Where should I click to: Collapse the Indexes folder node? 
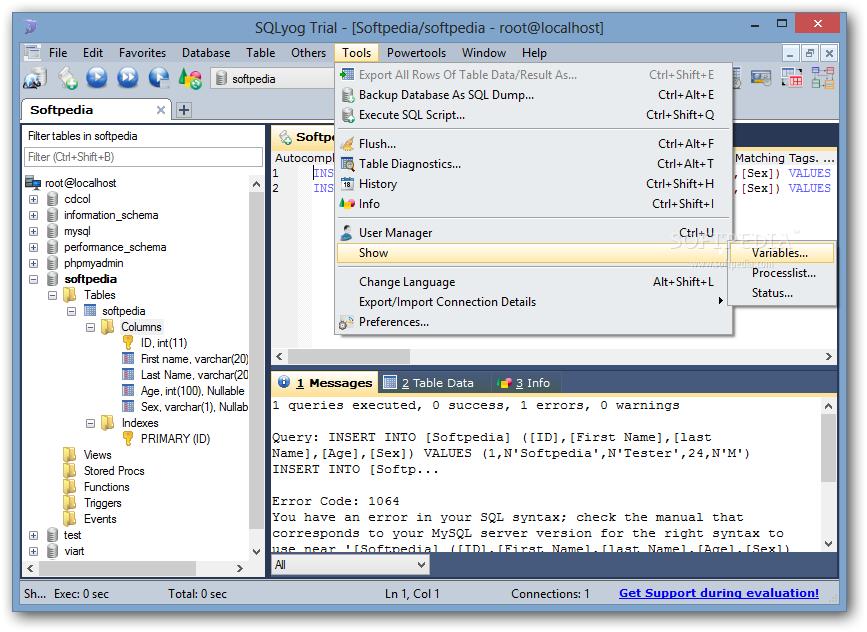[90, 424]
